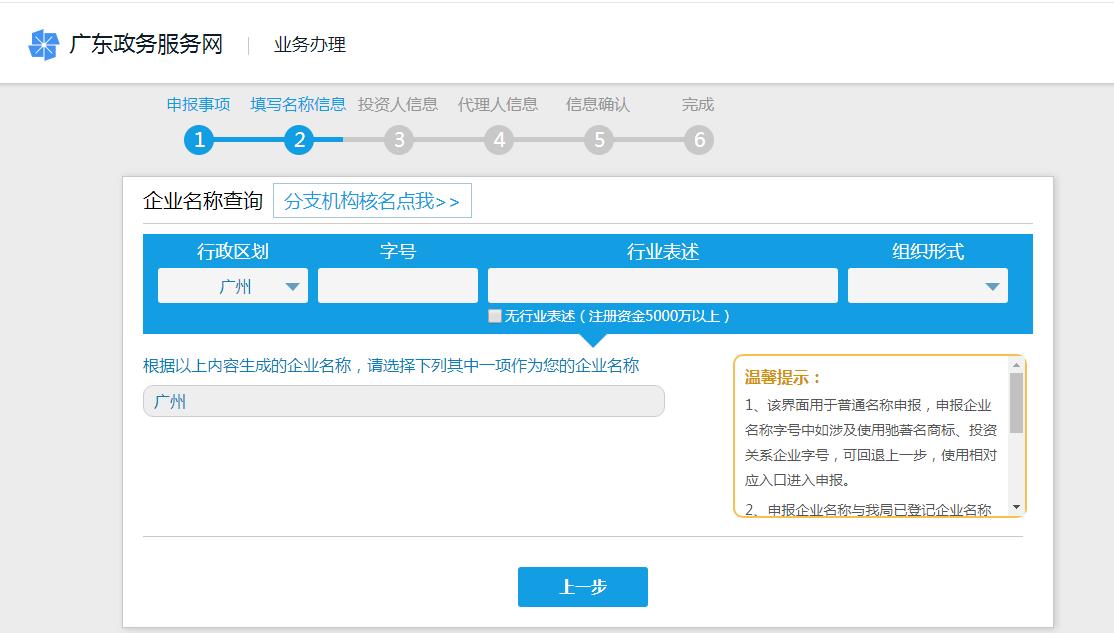Click step circle 5 for 信息确认
Viewport: 1114px width, 633px height.
pyautogui.click(x=598, y=140)
